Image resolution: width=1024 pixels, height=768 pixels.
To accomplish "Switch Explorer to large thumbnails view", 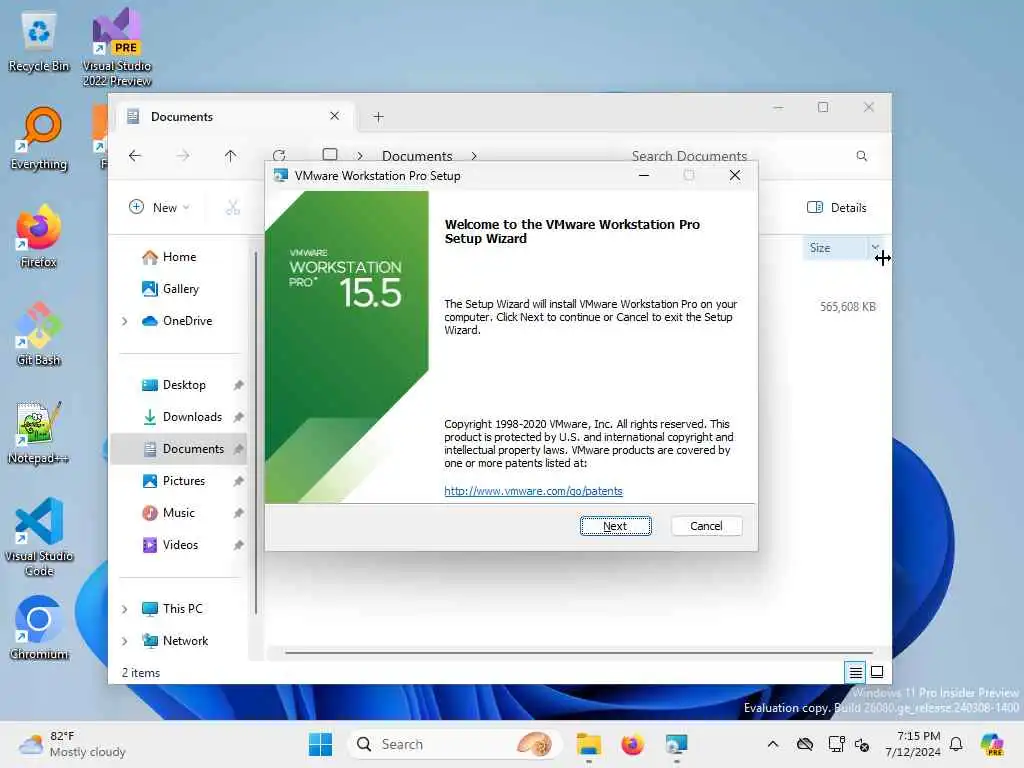I will (877, 671).
